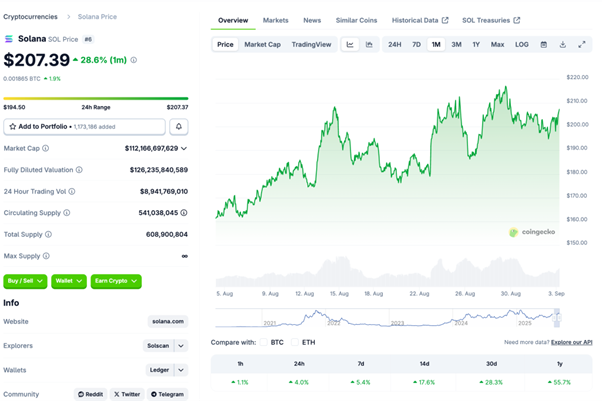The width and height of the screenshot is (602, 401).
Task: Open 24 Hour Trading Vol info icon
Action: [x=72, y=191]
